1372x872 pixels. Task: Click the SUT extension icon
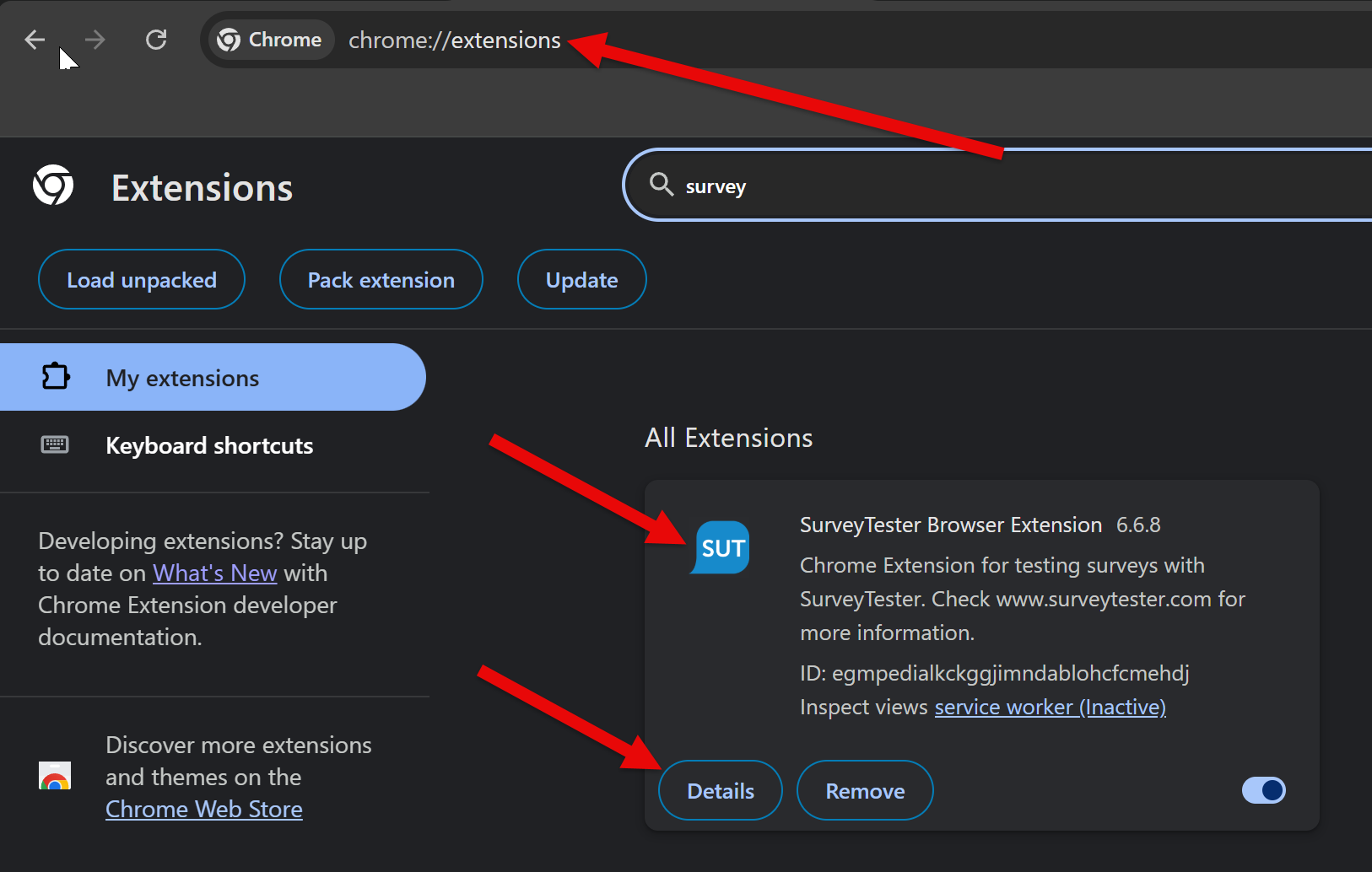coord(721,548)
